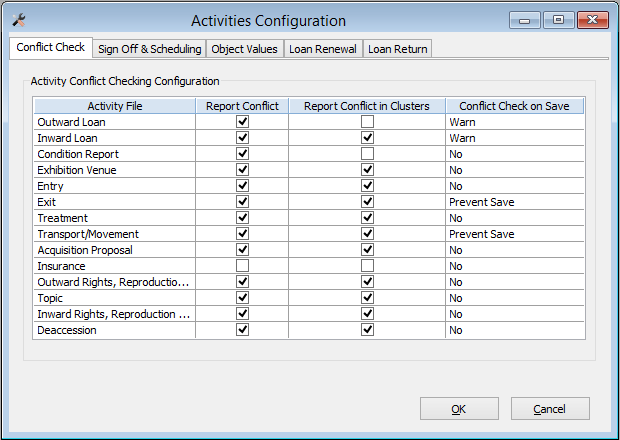The width and height of the screenshot is (620, 440).
Task: Click the Cancel button
Action: (550, 409)
